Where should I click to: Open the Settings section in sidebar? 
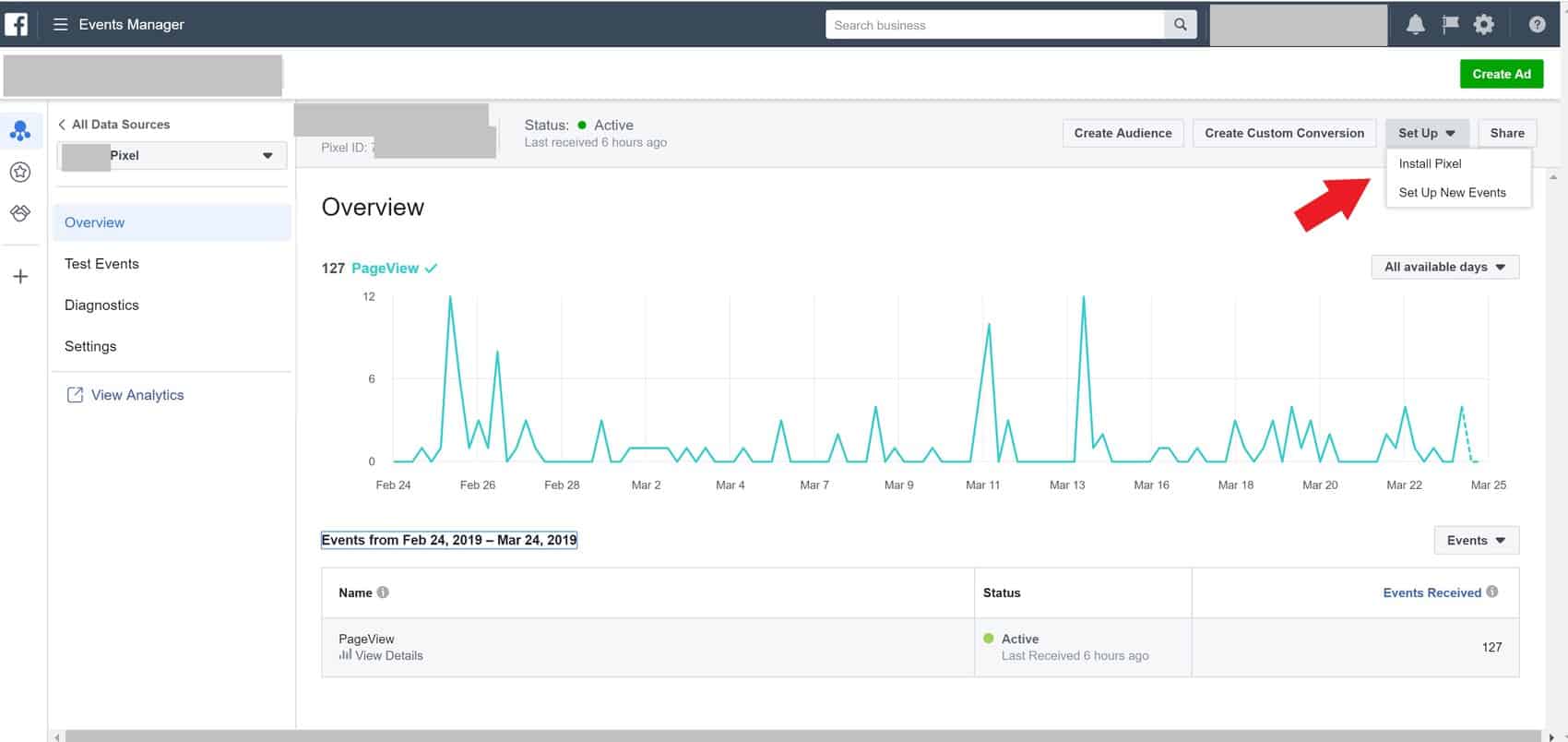90,346
